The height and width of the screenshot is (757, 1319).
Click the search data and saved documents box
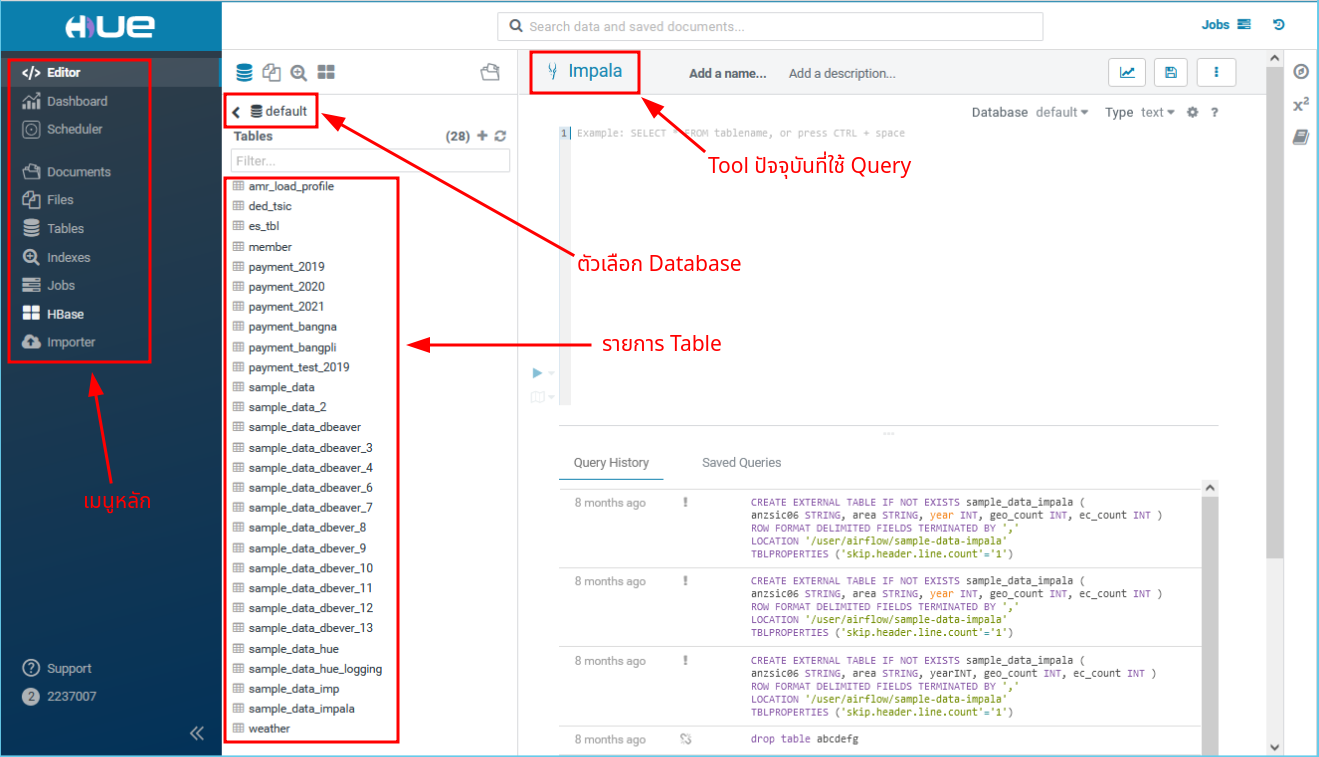[770, 27]
